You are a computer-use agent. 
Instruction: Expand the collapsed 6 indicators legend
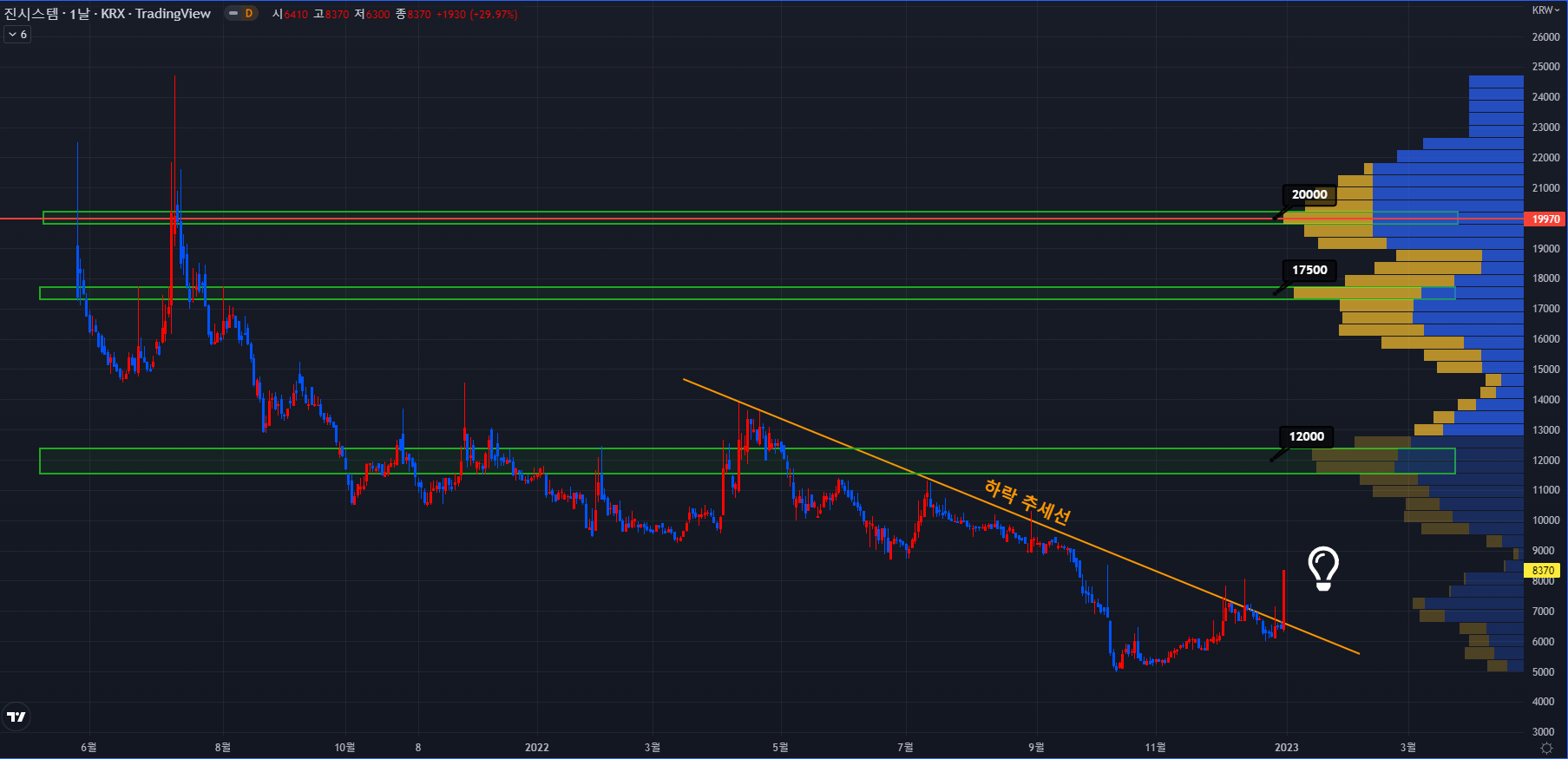click(x=17, y=35)
